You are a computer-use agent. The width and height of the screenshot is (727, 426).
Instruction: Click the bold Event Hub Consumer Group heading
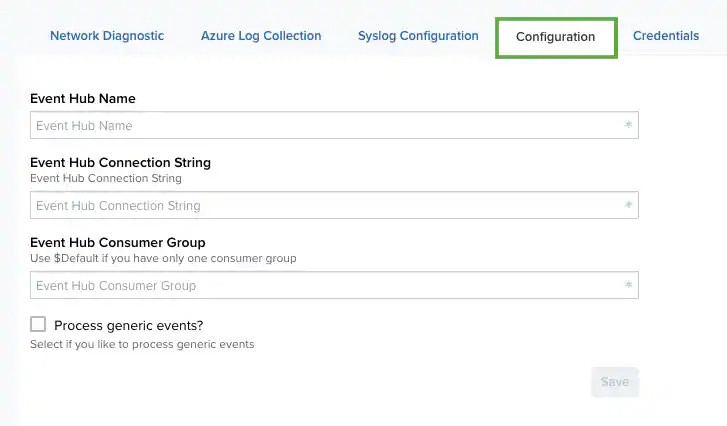[118, 243]
